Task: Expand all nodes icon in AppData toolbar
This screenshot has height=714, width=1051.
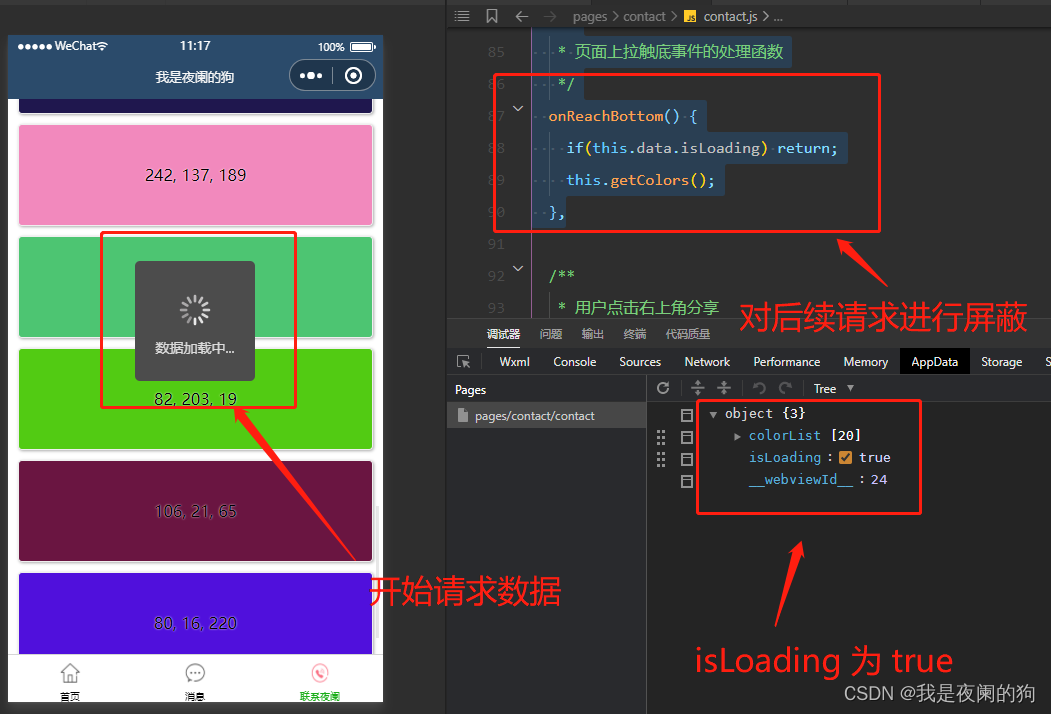Action: click(x=698, y=388)
